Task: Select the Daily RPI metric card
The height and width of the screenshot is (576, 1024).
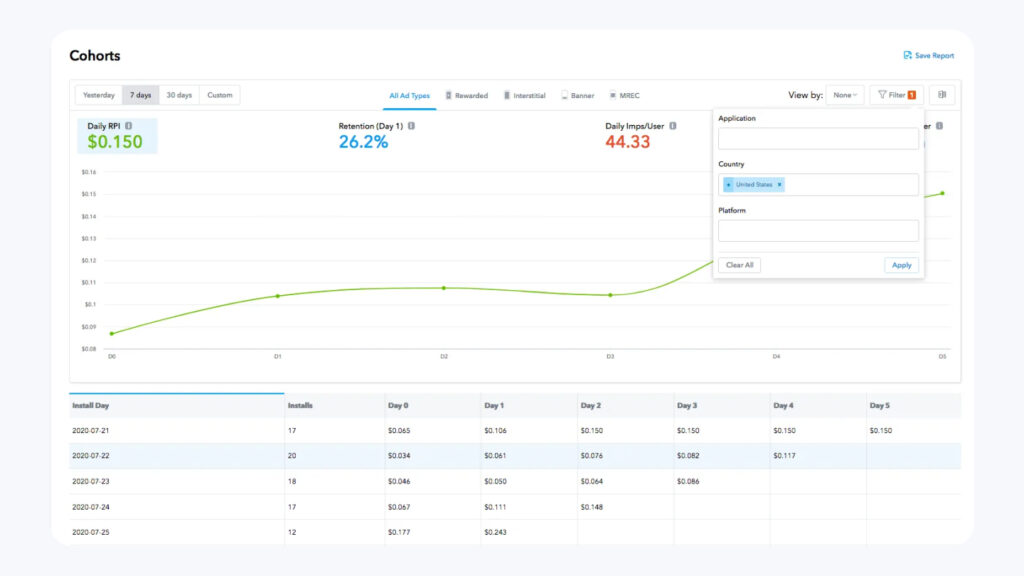Action: (118, 136)
